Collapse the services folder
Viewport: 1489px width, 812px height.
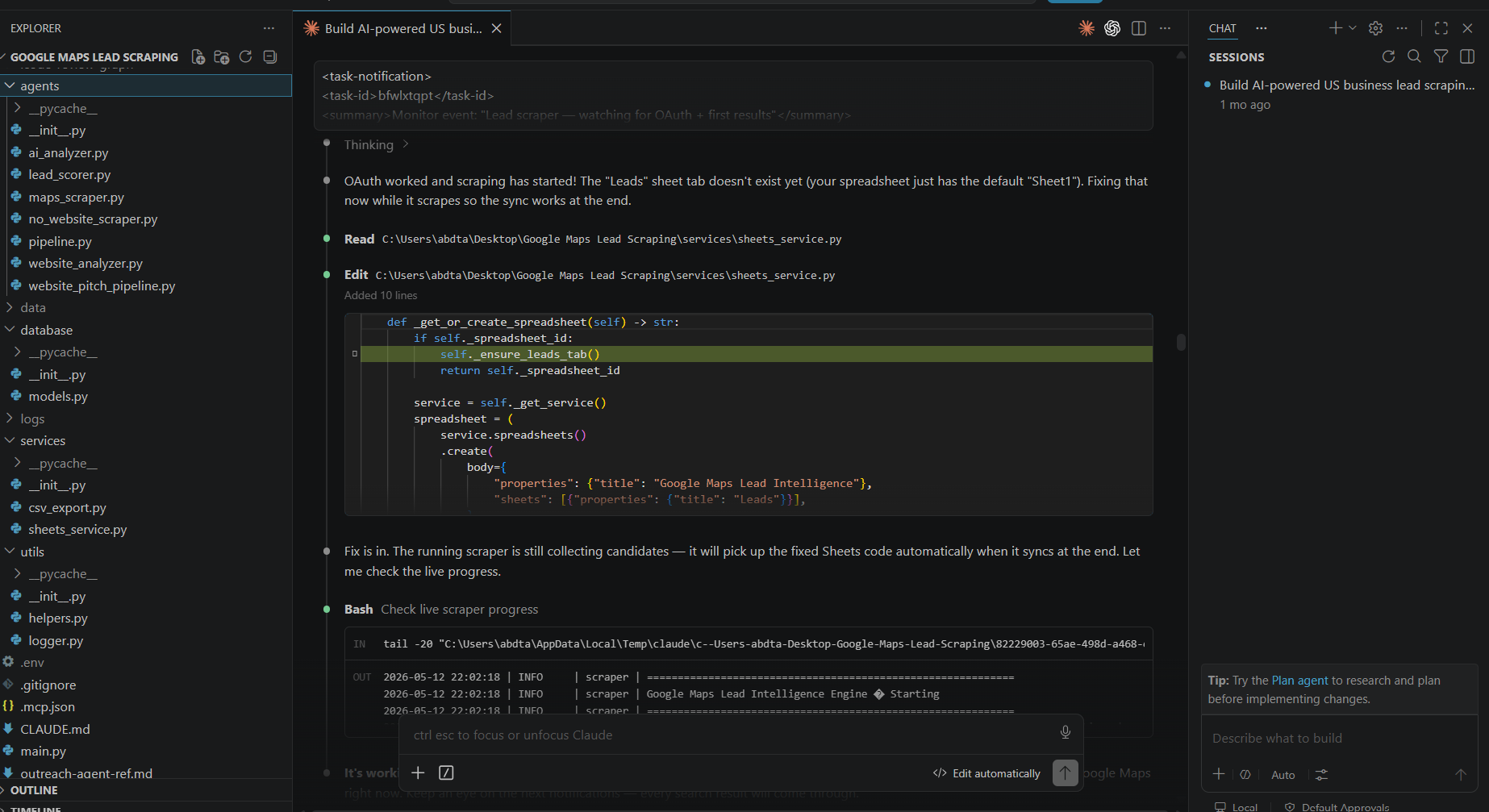point(146,441)
